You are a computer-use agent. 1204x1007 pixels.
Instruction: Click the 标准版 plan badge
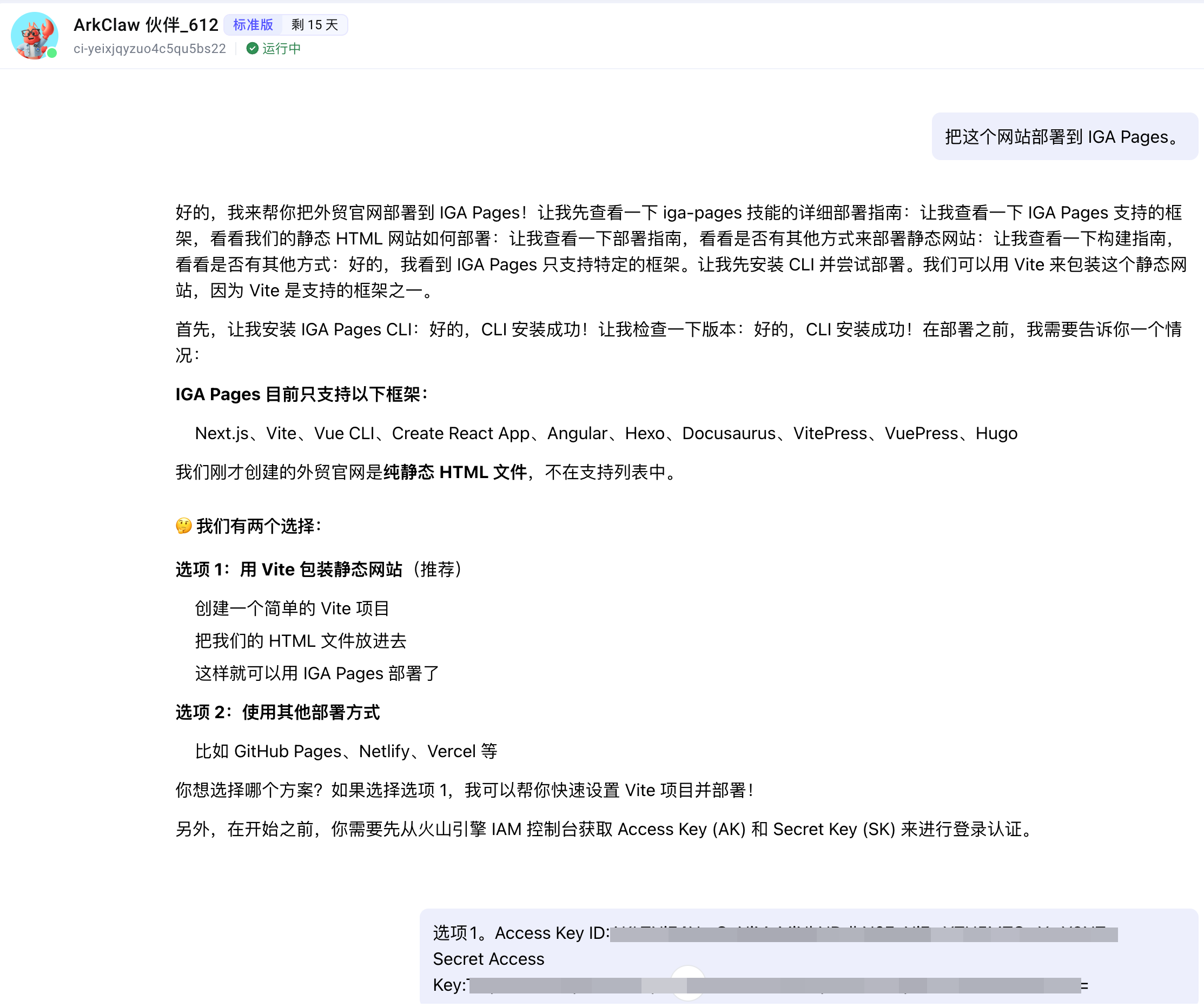[x=253, y=25]
